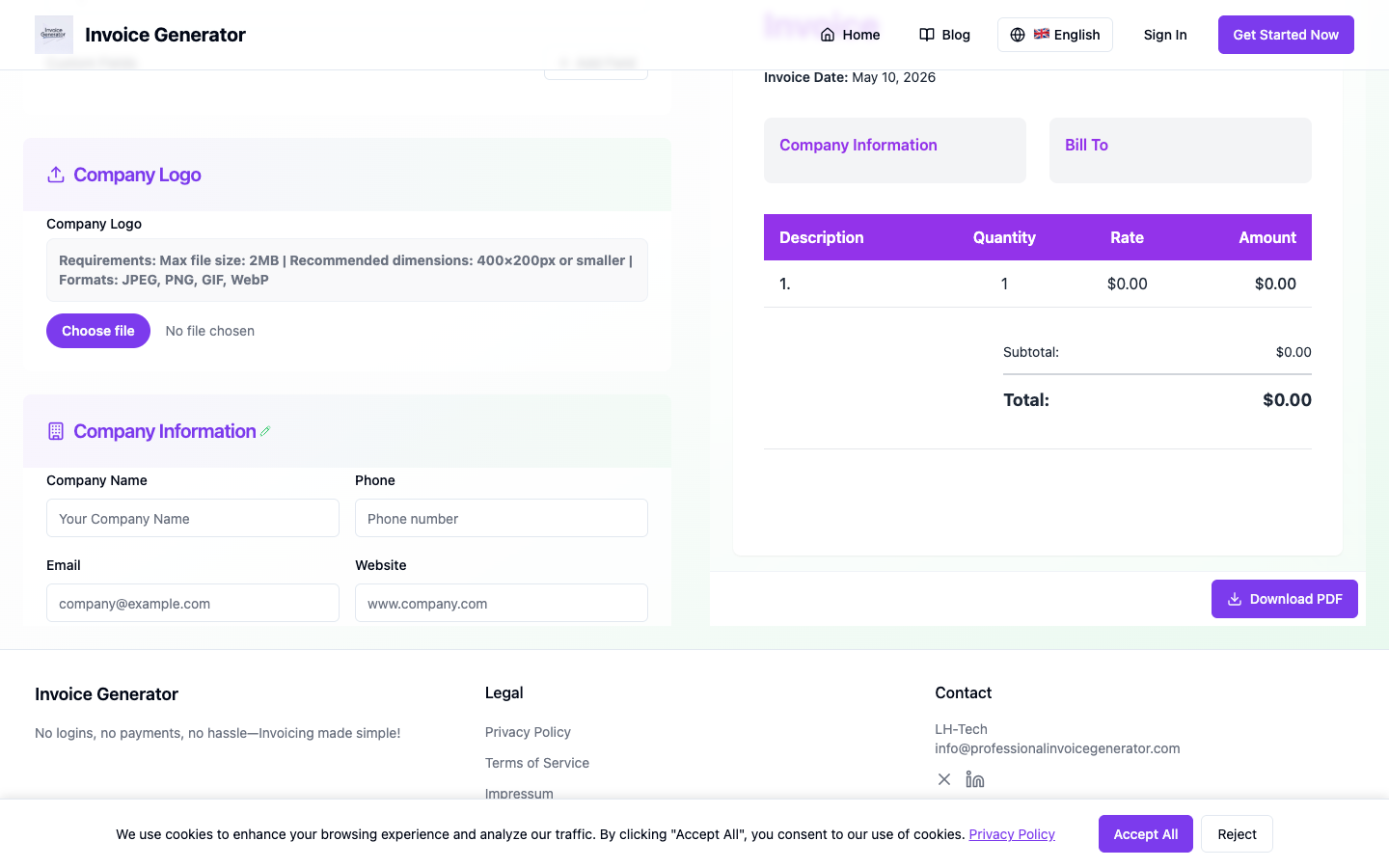Click the Rate column header
Viewport: 1389px width, 868px height.
click(x=1127, y=237)
